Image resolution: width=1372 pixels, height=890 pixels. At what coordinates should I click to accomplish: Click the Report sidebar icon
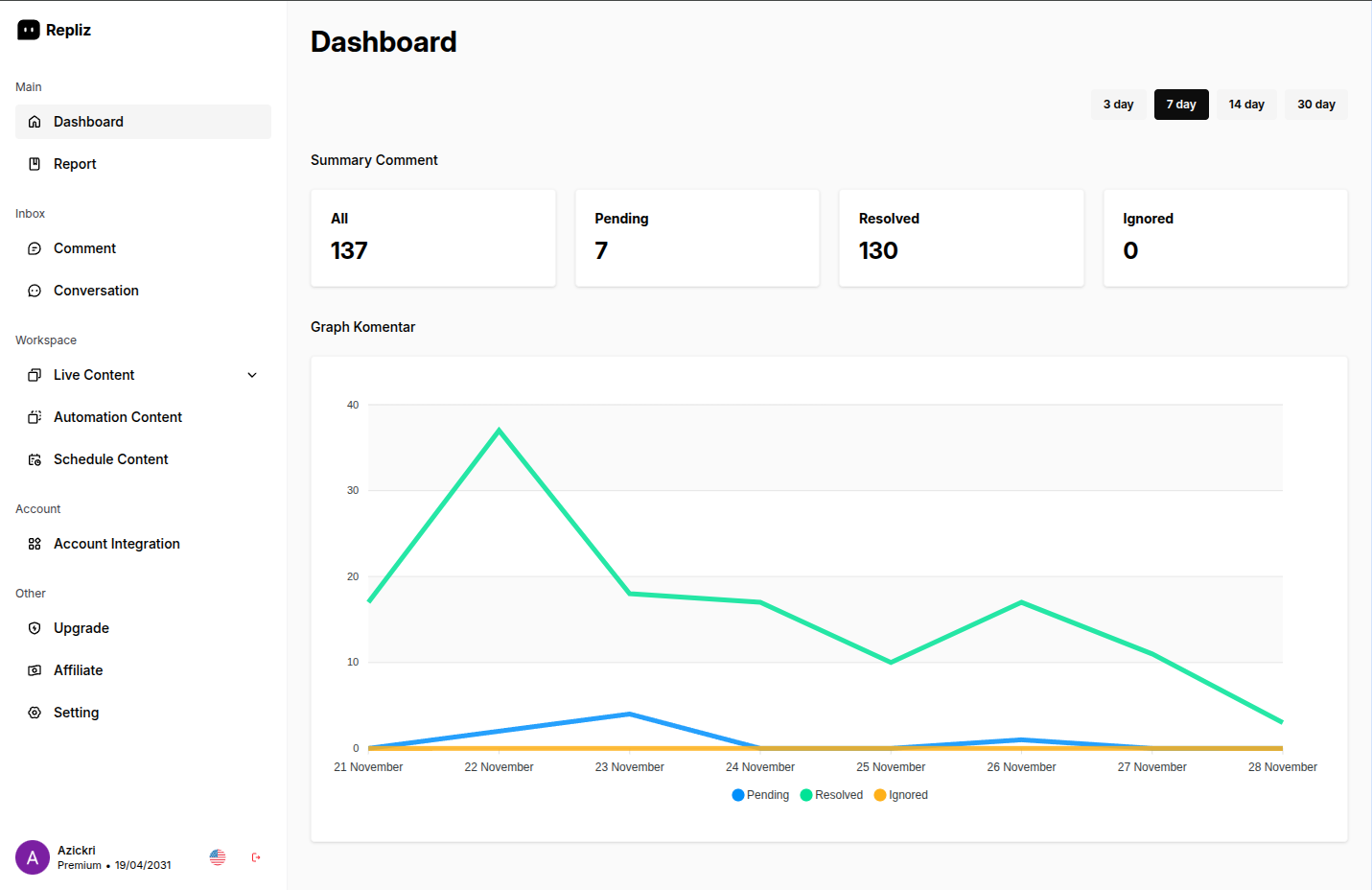point(35,164)
